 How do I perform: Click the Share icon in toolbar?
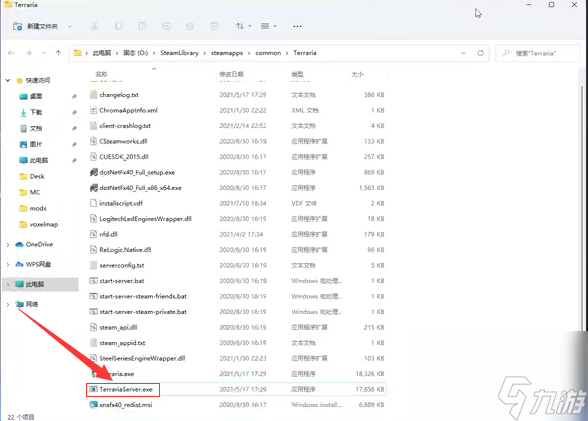[x=190, y=26]
